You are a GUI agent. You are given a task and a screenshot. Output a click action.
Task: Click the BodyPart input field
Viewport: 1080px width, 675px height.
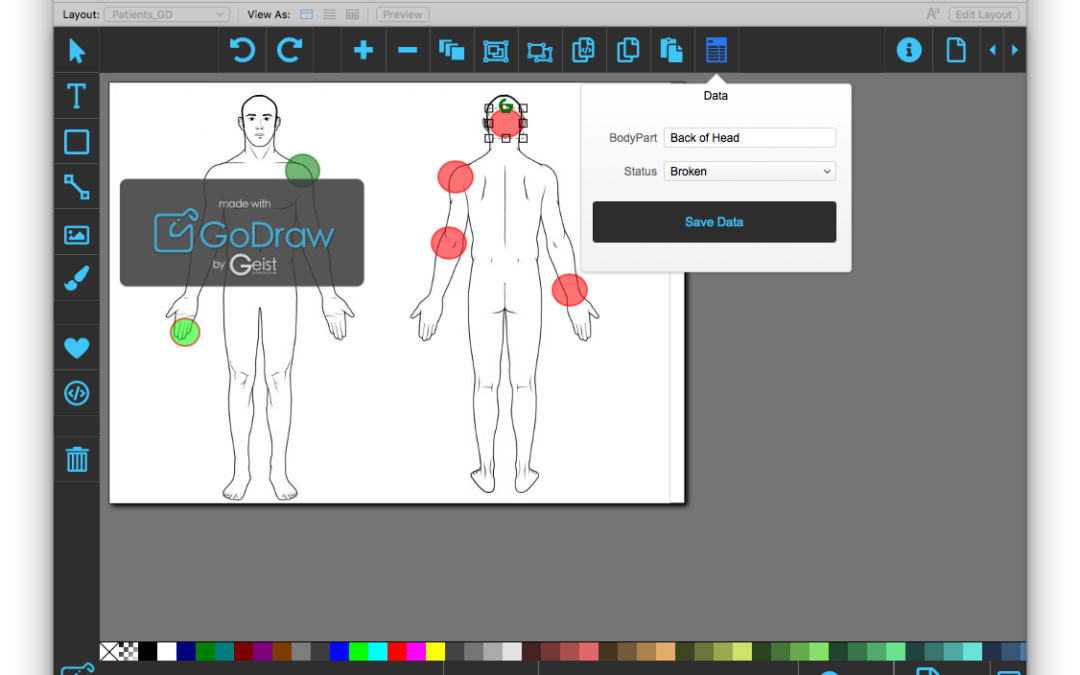point(750,138)
